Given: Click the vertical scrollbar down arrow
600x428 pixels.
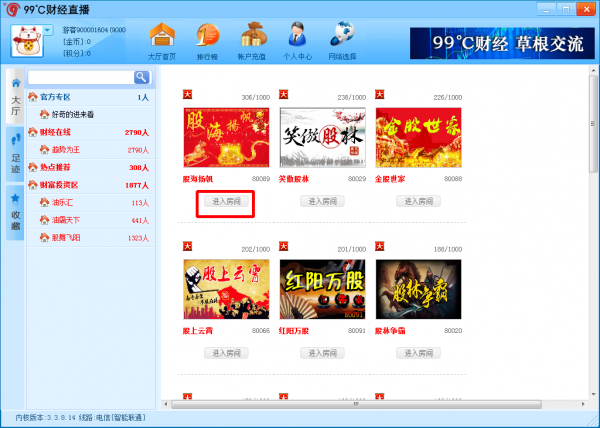Looking at the screenshot, I should [x=593, y=394].
